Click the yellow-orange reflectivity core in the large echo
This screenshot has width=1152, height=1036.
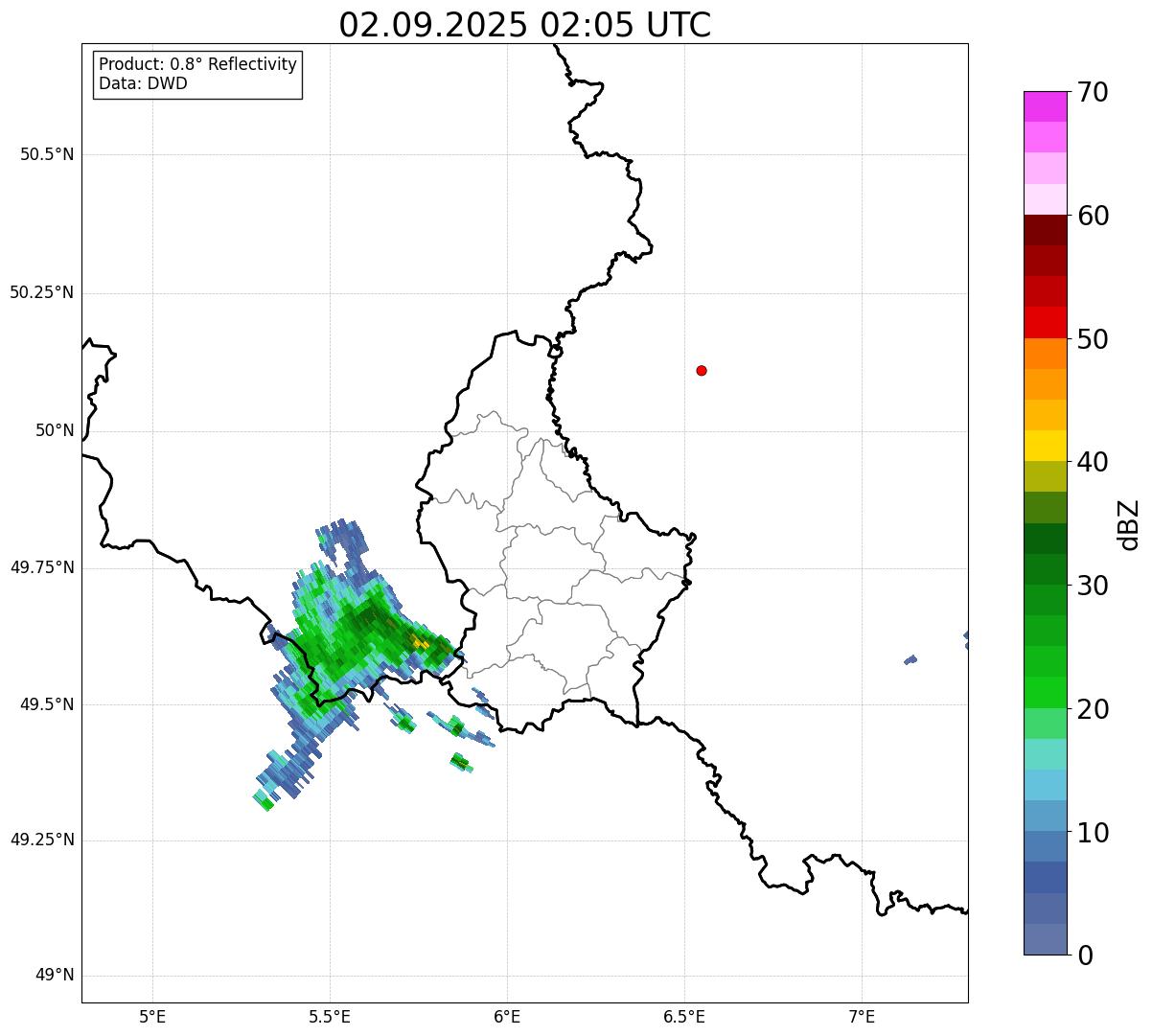click(x=420, y=641)
